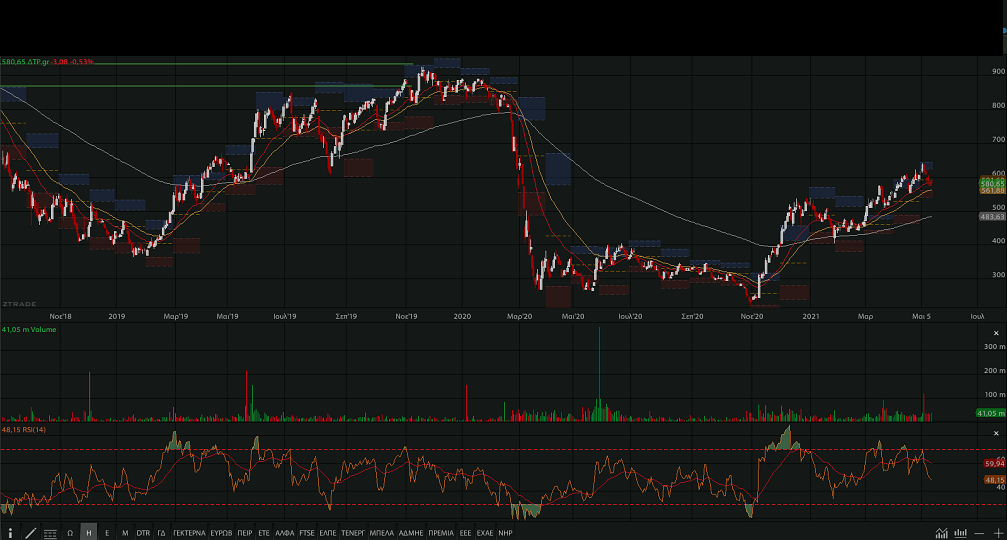Load the ΓΕΚΤΕΡΝΑ symbol chart
Image resolution: width=1007 pixels, height=540 pixels.
click(189, 532)
